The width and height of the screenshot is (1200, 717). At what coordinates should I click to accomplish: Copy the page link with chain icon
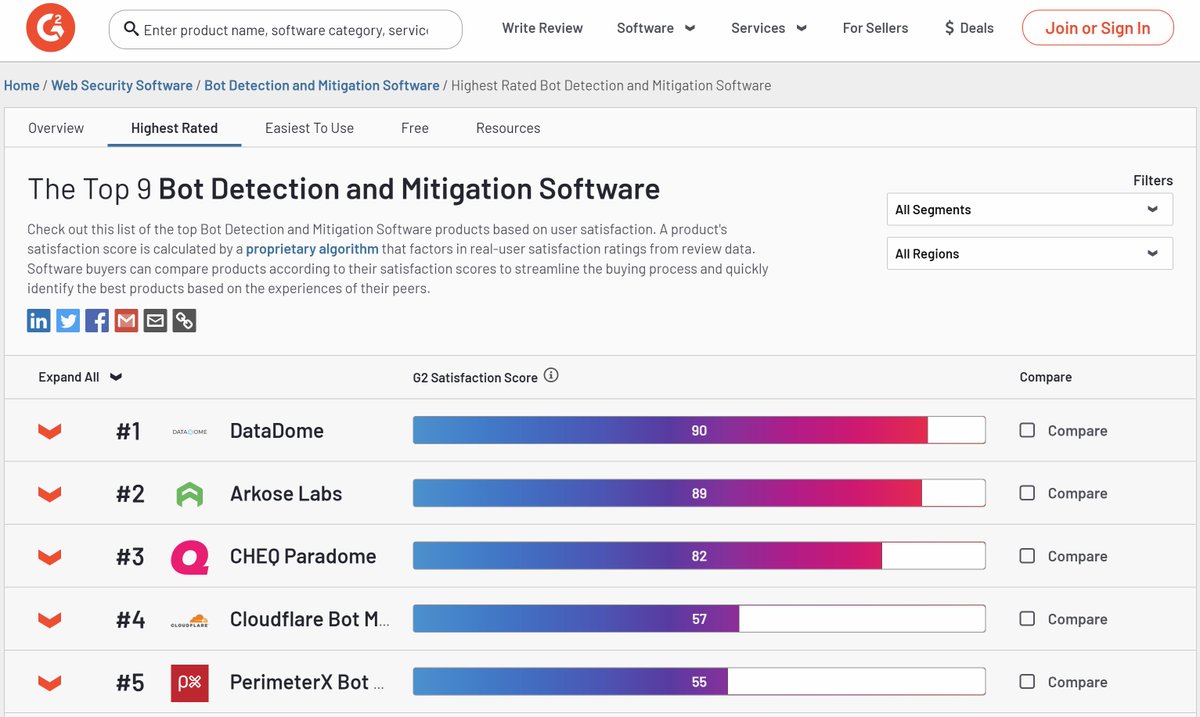coord(184,320)
